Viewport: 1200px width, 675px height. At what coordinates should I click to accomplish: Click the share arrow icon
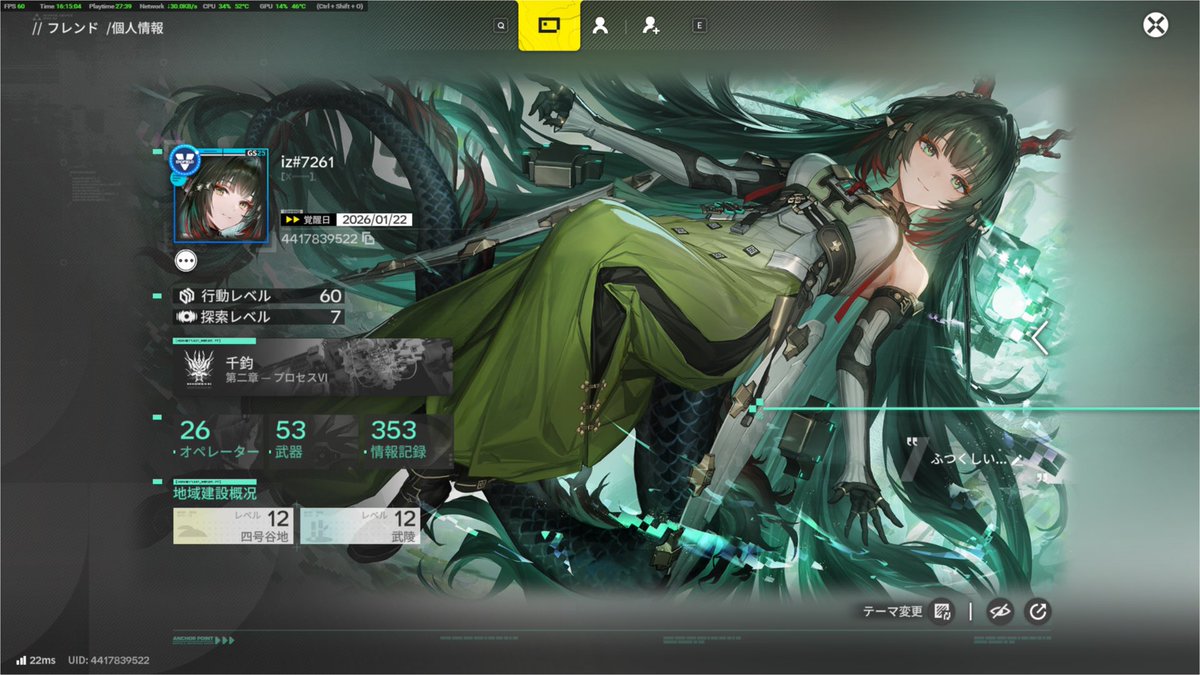pyautogui.click(x=1038, y=612)
